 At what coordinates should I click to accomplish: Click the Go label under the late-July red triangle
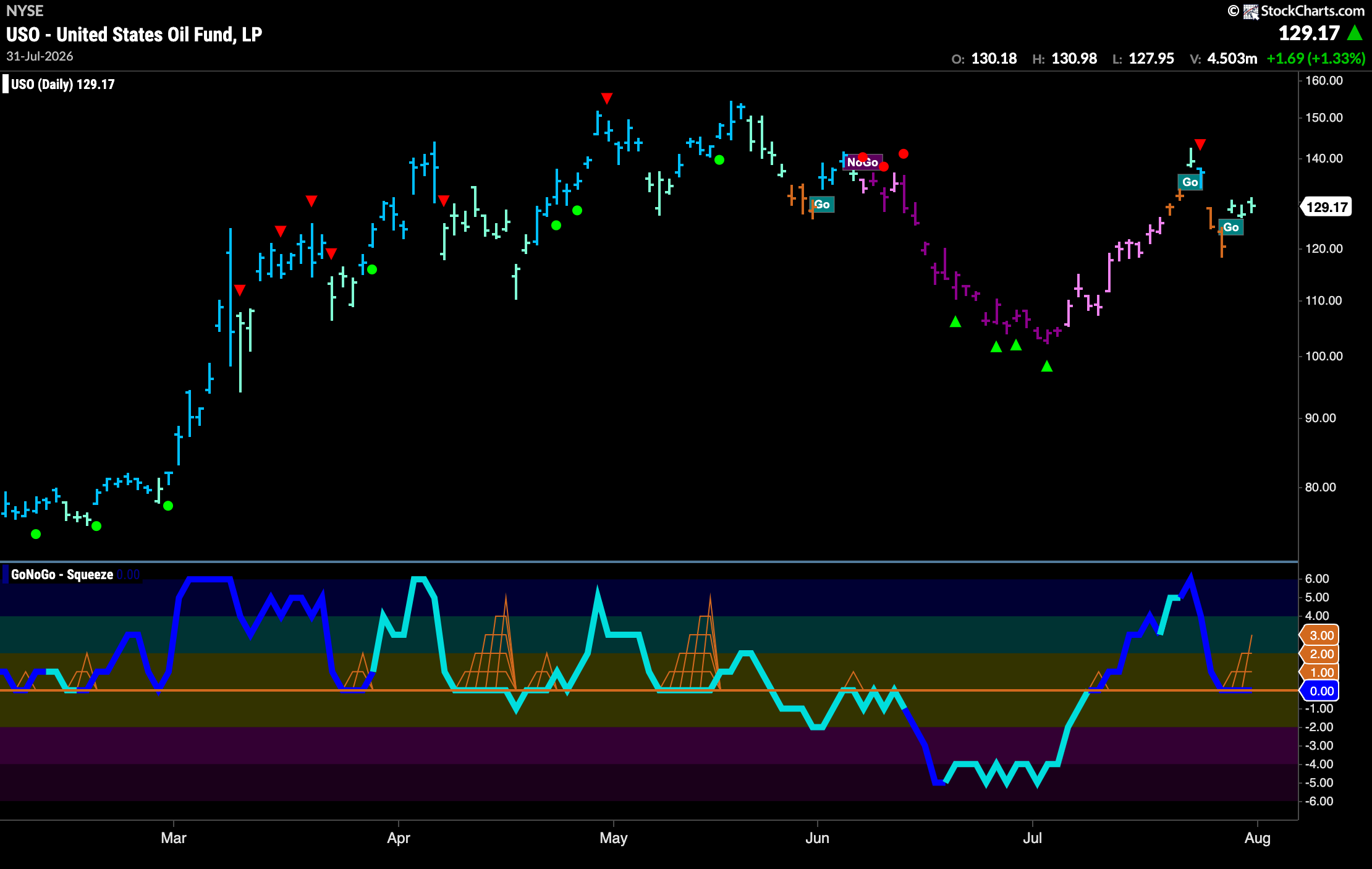[x=1190, y=182]
